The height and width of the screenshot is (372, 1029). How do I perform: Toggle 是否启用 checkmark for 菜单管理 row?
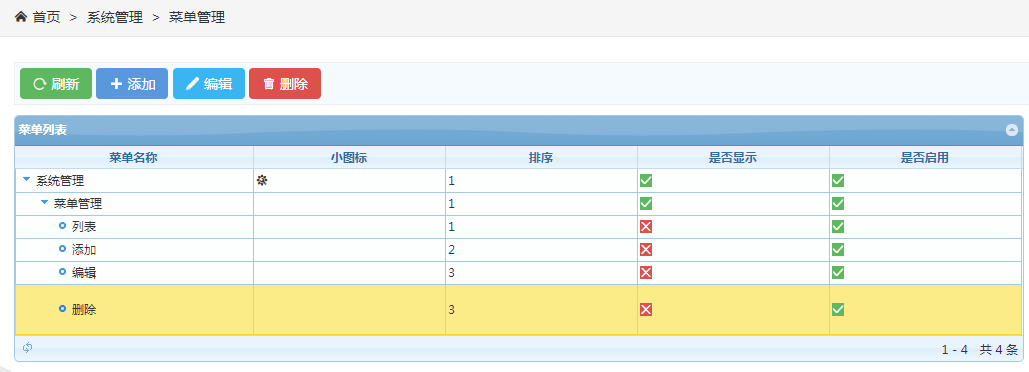coord(837,203)
